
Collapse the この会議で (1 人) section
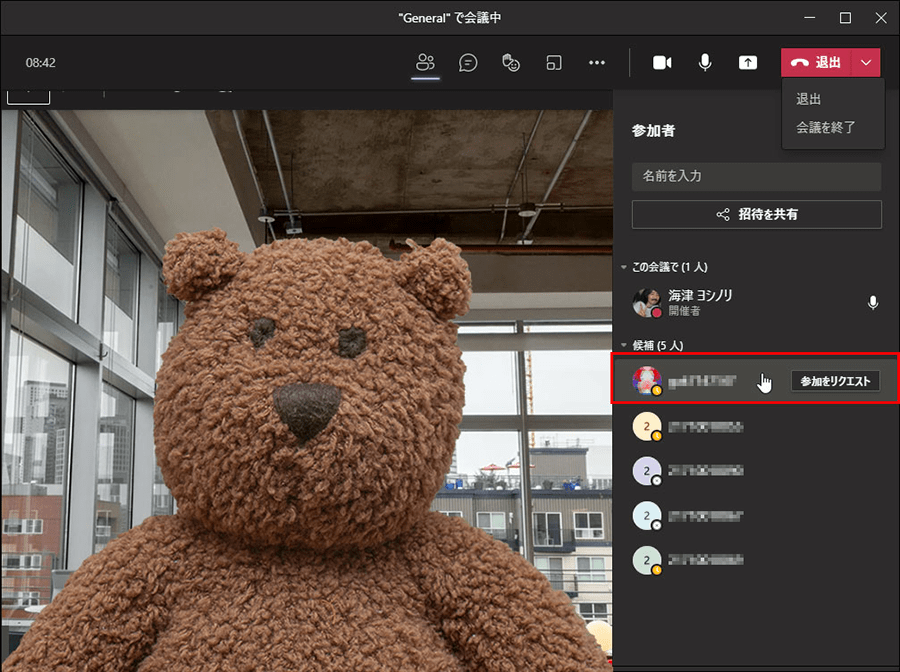pyautogui.click(x=624, y=268)
